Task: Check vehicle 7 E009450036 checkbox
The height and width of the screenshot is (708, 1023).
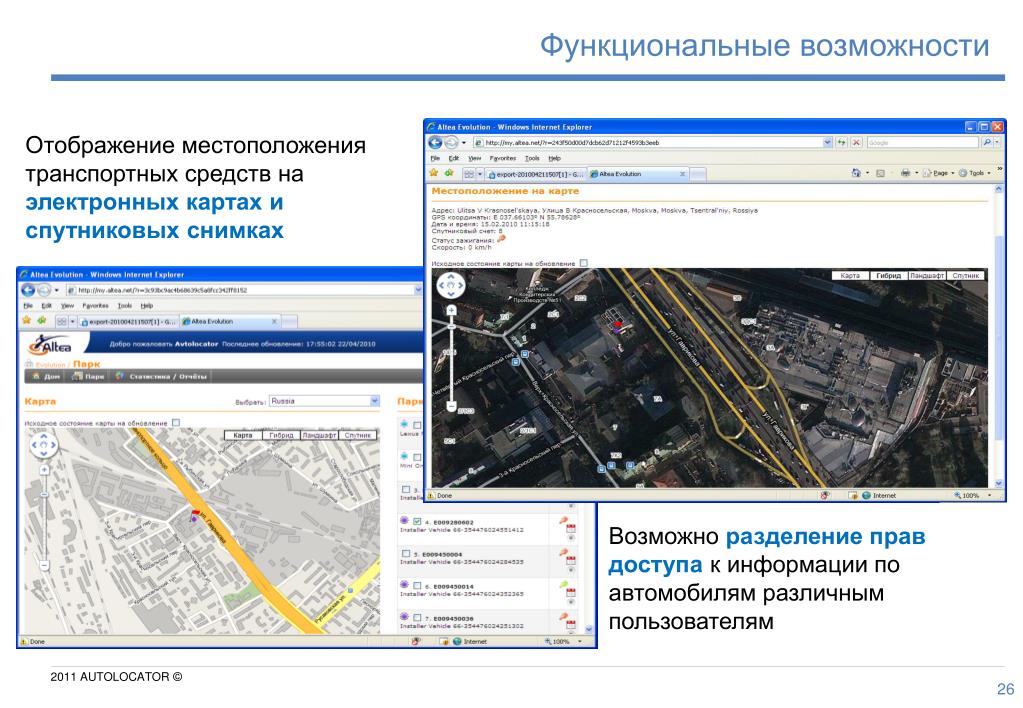Action: point(418,617)
